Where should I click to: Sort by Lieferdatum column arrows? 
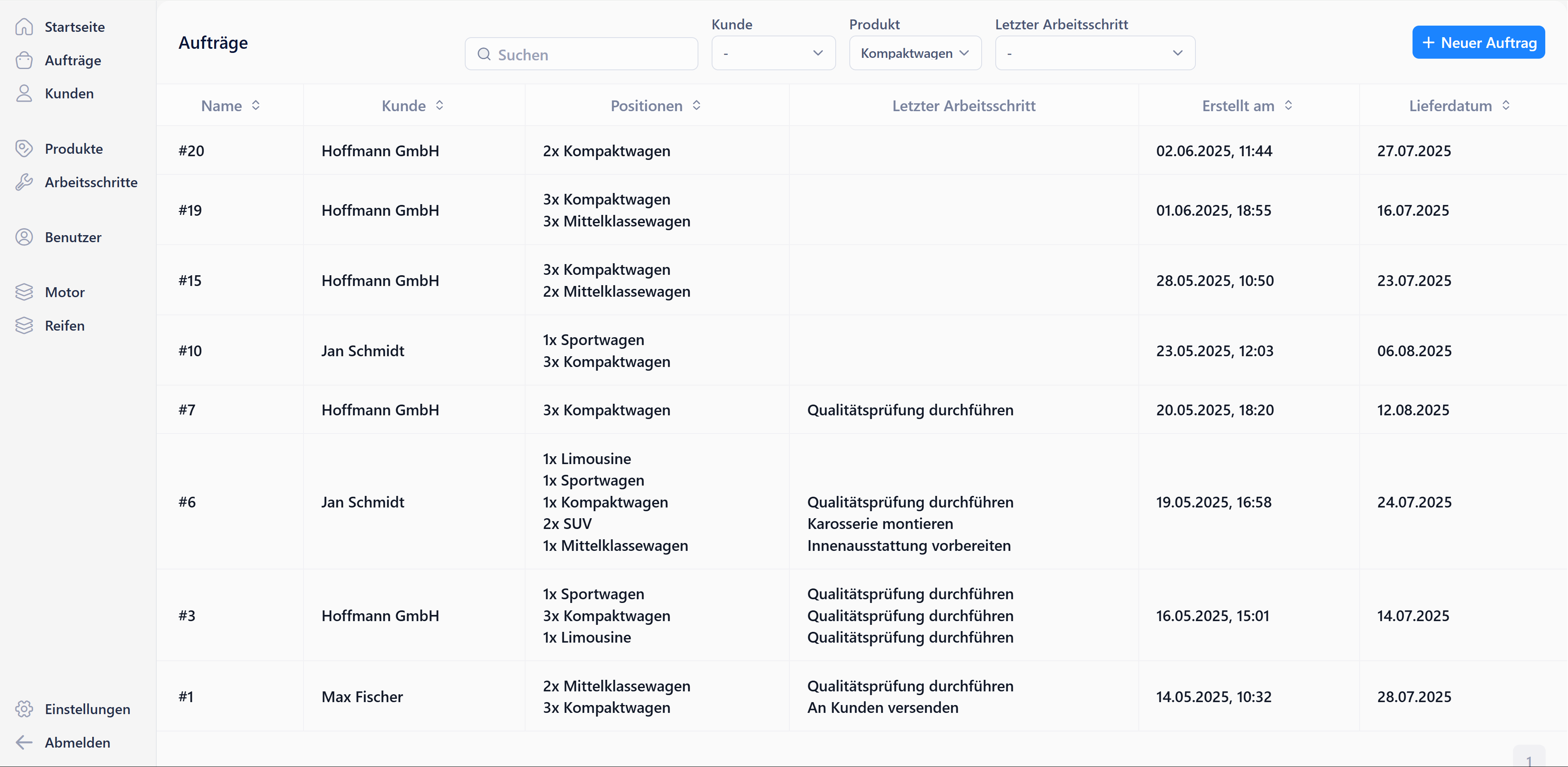tap(1506, 105)
